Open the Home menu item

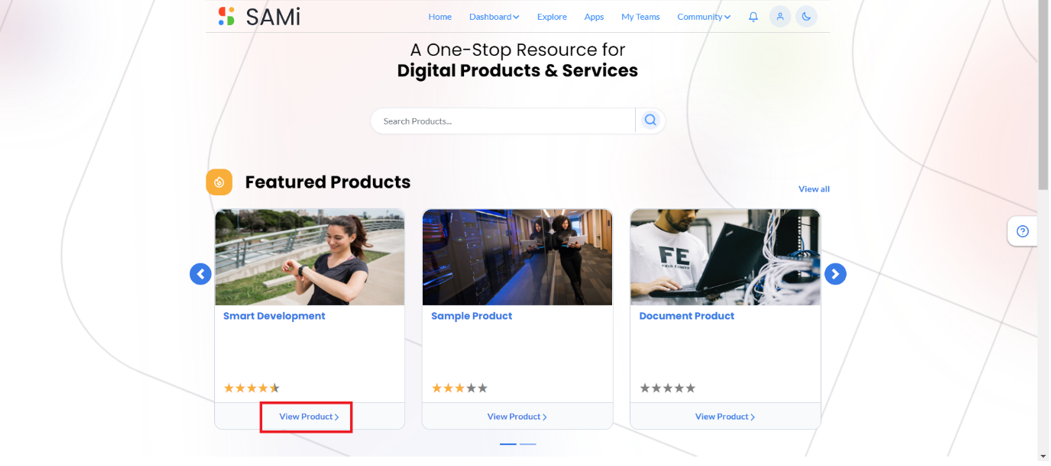(440, 17)
